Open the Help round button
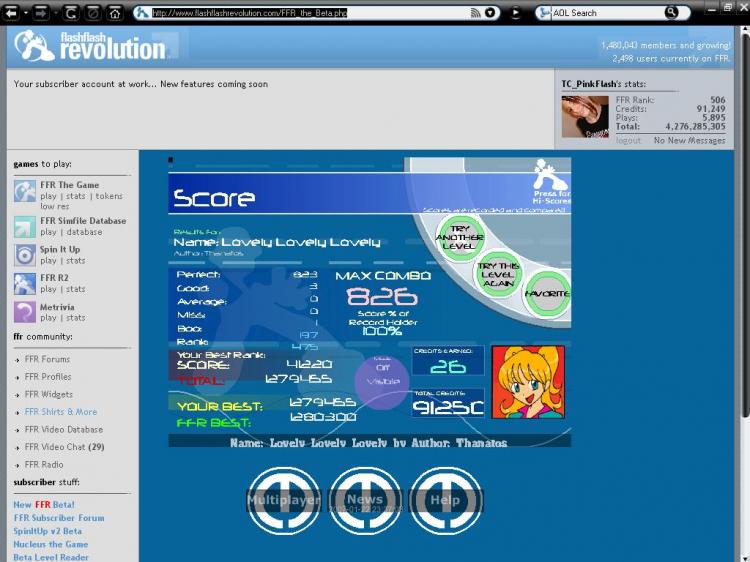750x562 pixels. pos(445,500)
